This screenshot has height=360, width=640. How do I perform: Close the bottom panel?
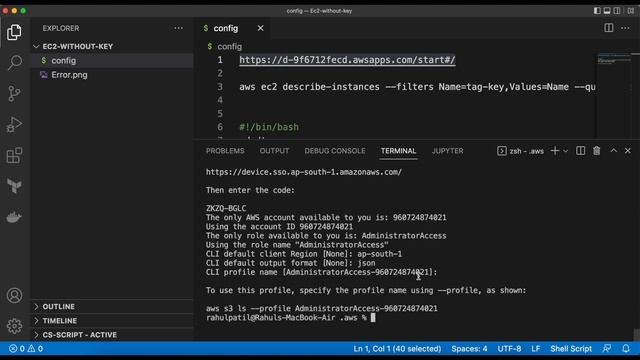pos(628,151)
